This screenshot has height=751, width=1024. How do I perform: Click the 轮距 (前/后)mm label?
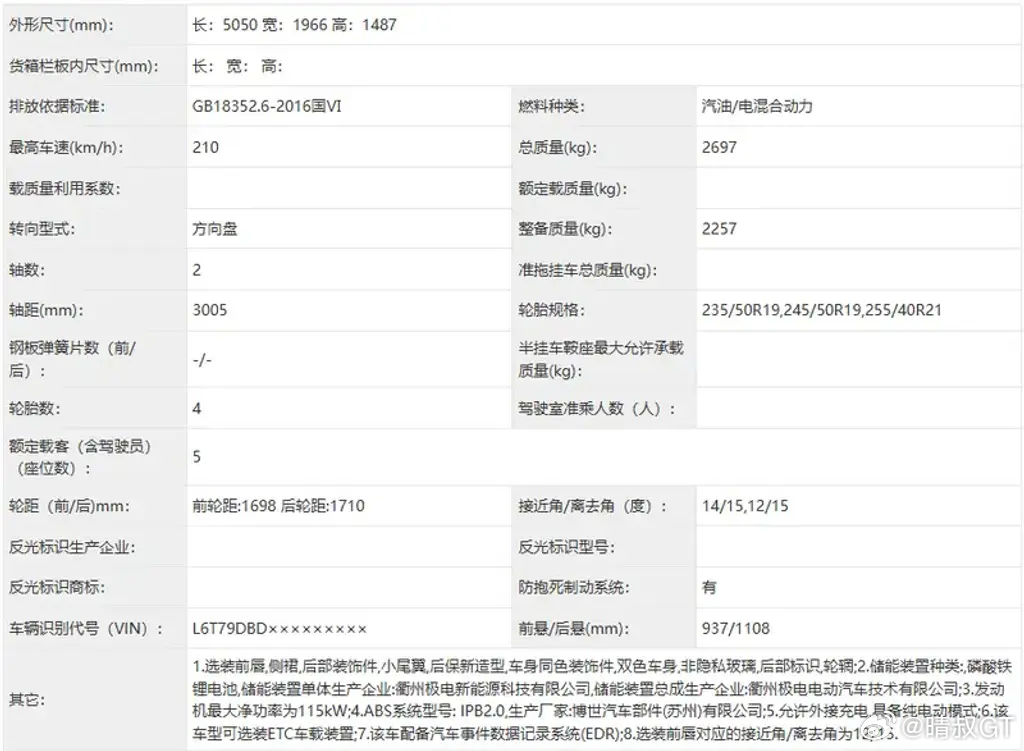69,506
